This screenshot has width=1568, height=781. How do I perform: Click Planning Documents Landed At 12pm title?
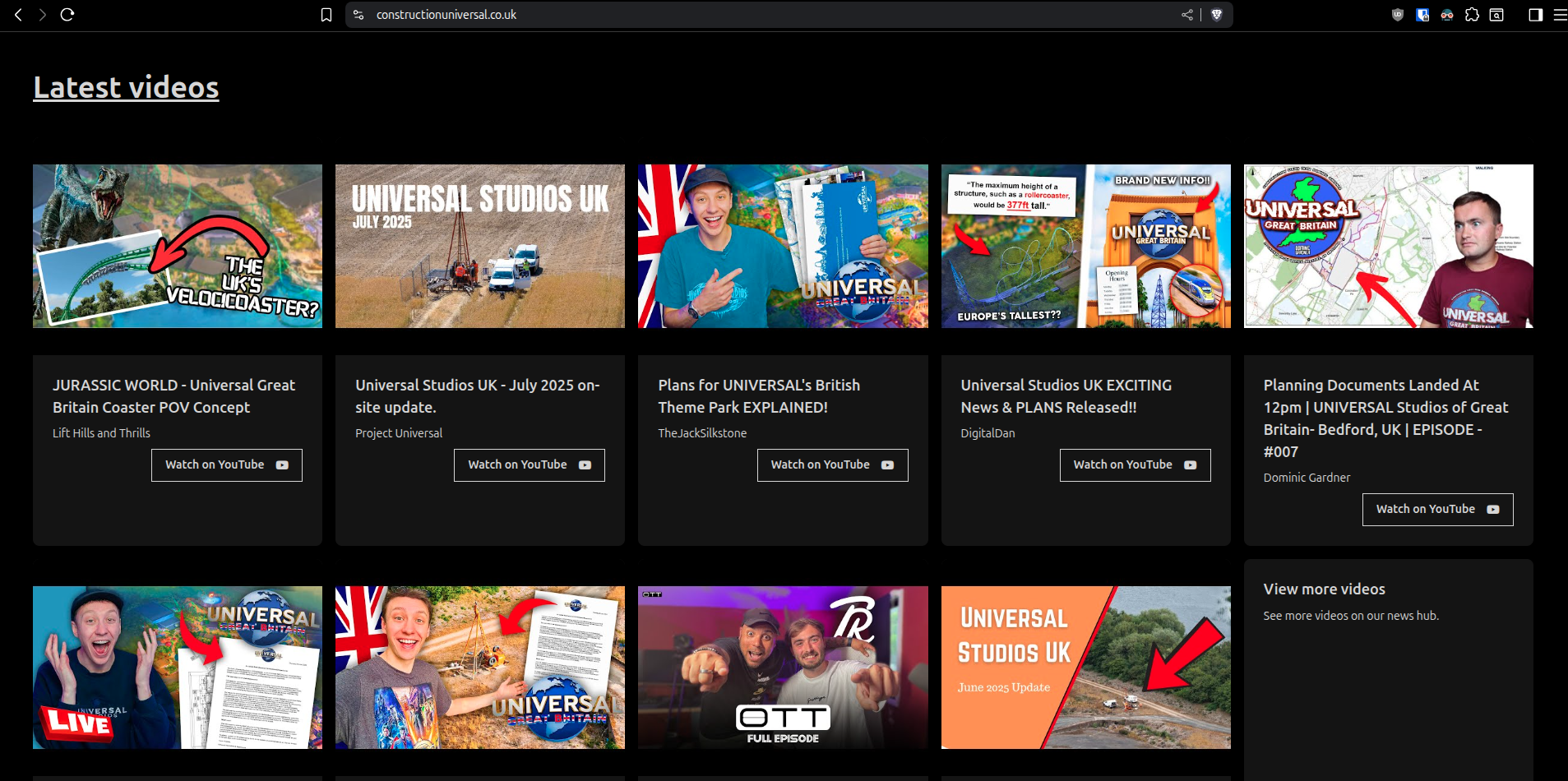coord(1386,418)
